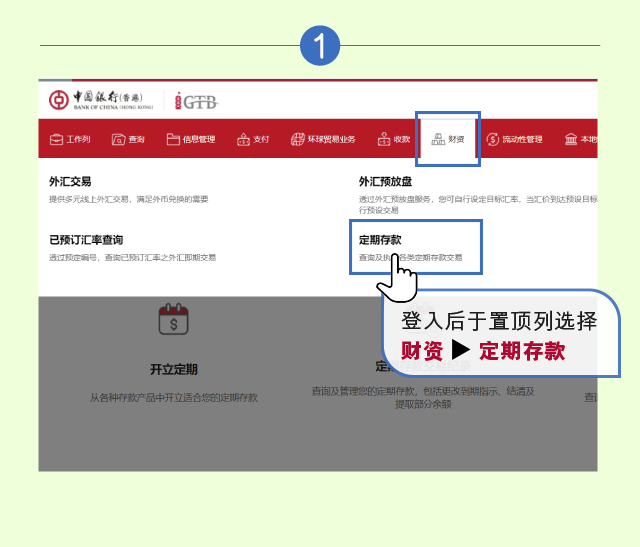Click the iGTB logo
Image resolution: width=640 pixels, height=547 pixels.
tap(196, 101)
